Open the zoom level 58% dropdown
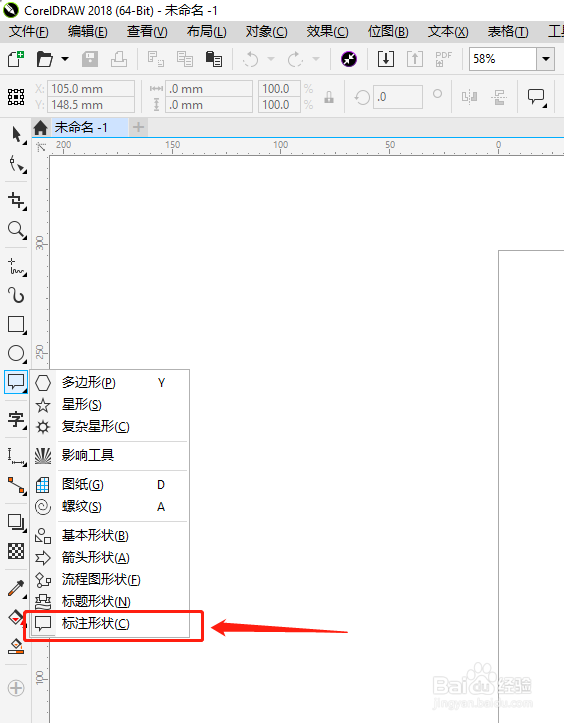The height and width of the screenshot is (723, 564). (x=546, y=59)
